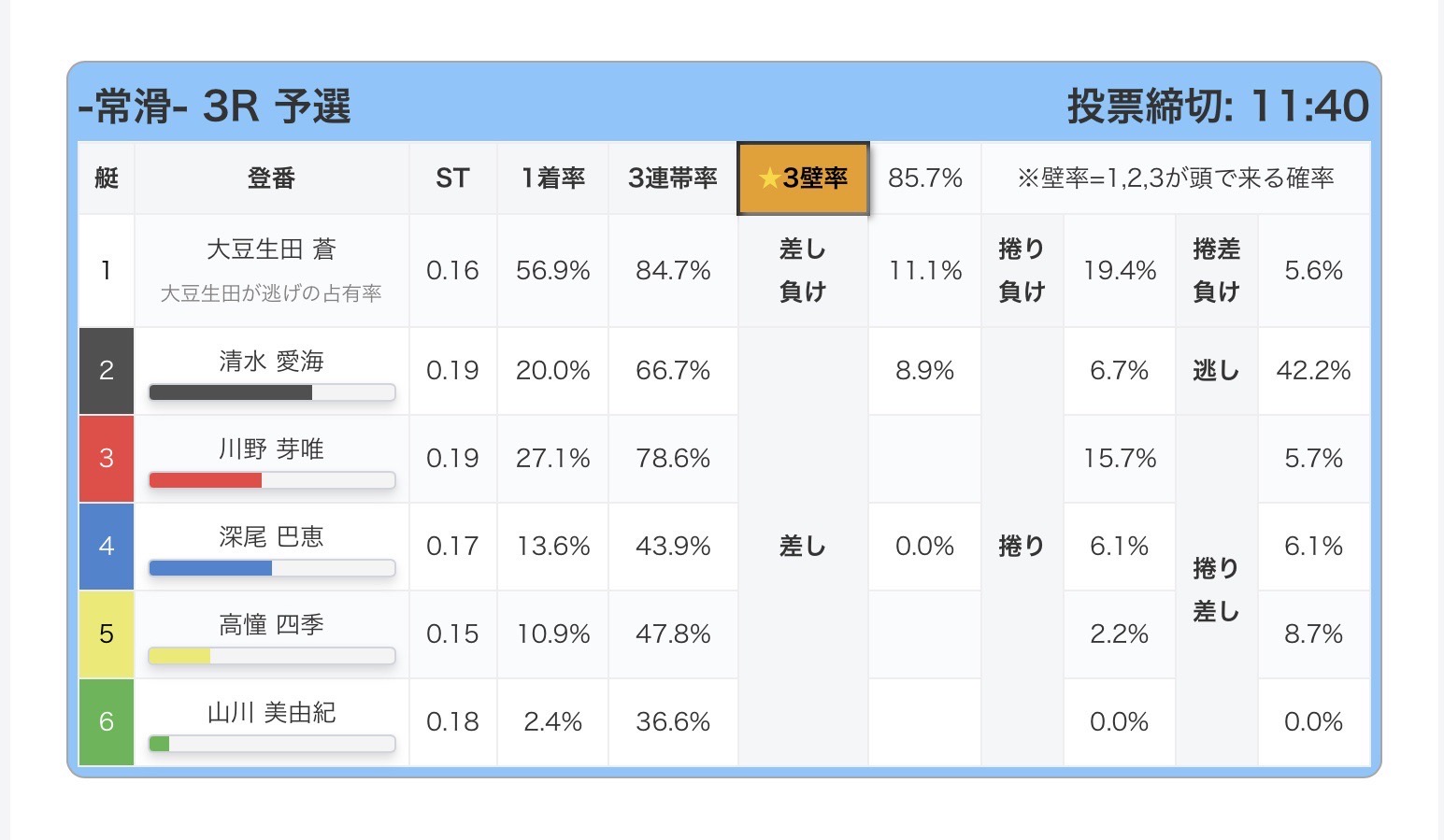This screenshot has height=840, width=1444.
Task: Click 高憧 四季 yellow occupancy bar
Action: tap(272, 656)
